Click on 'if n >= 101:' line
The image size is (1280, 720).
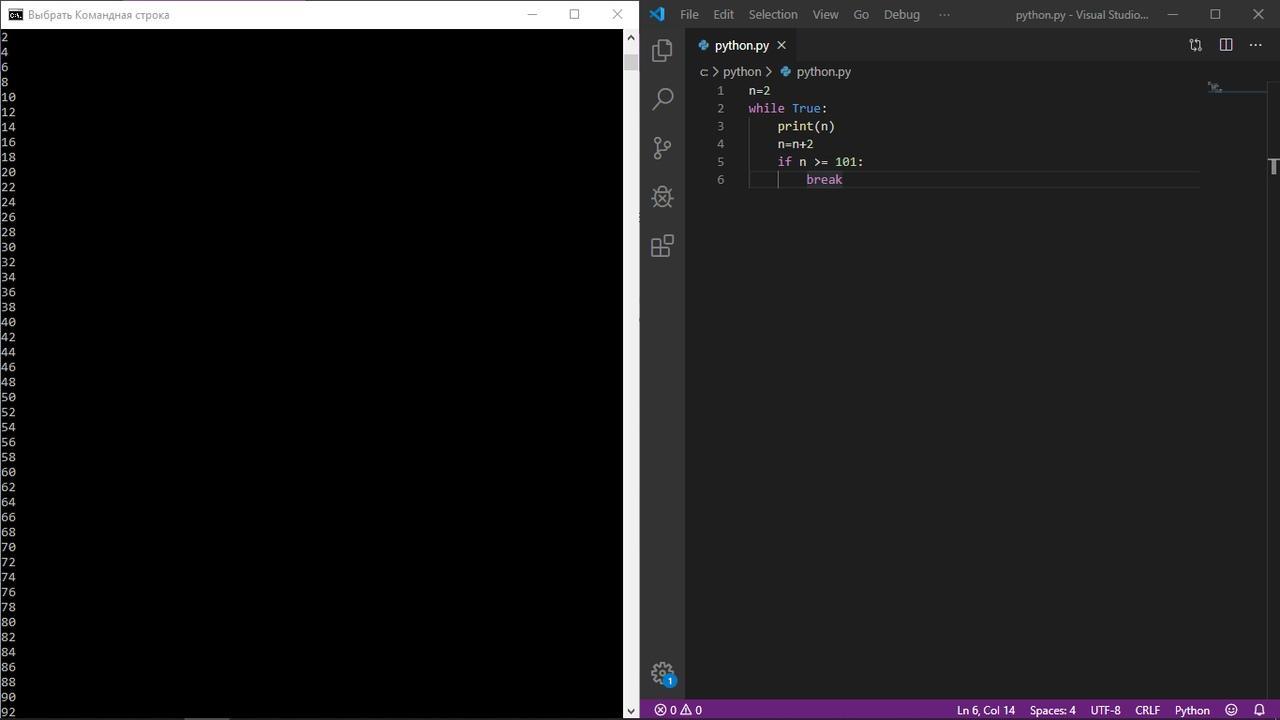[x=820, y=162]
